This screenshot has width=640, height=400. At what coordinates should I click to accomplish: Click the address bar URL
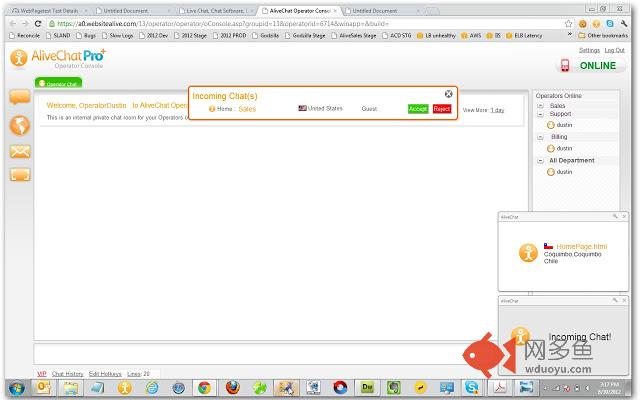[222, 24]
